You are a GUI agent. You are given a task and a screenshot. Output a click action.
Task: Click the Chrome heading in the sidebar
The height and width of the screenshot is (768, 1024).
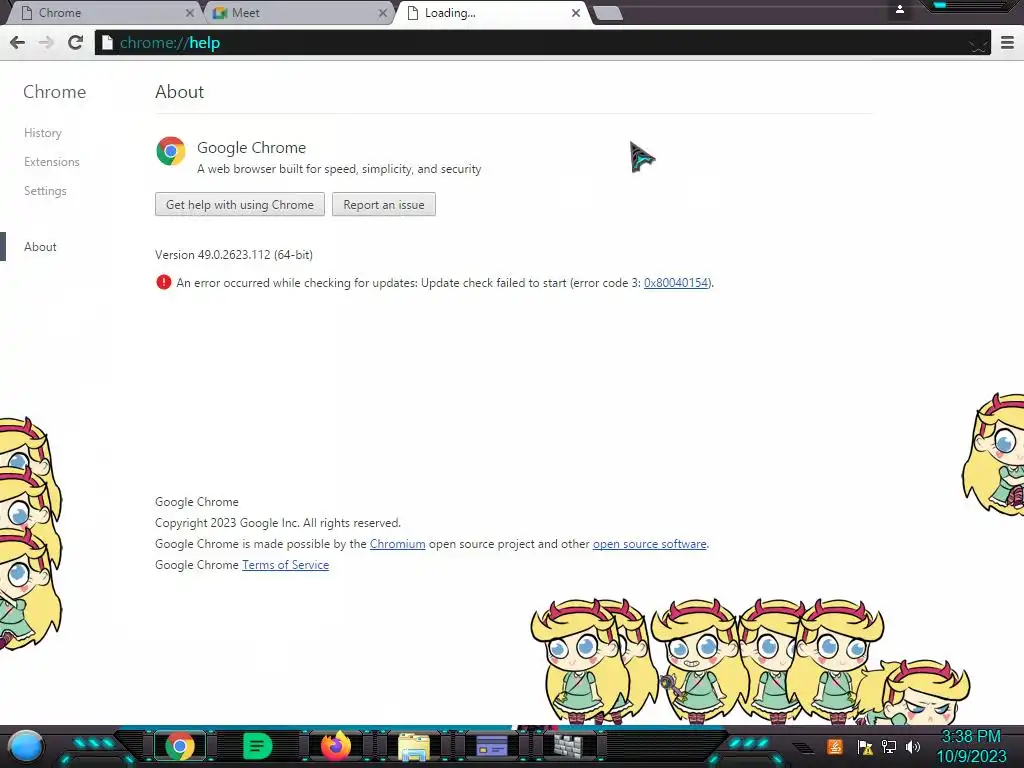[x=54, y=92]
